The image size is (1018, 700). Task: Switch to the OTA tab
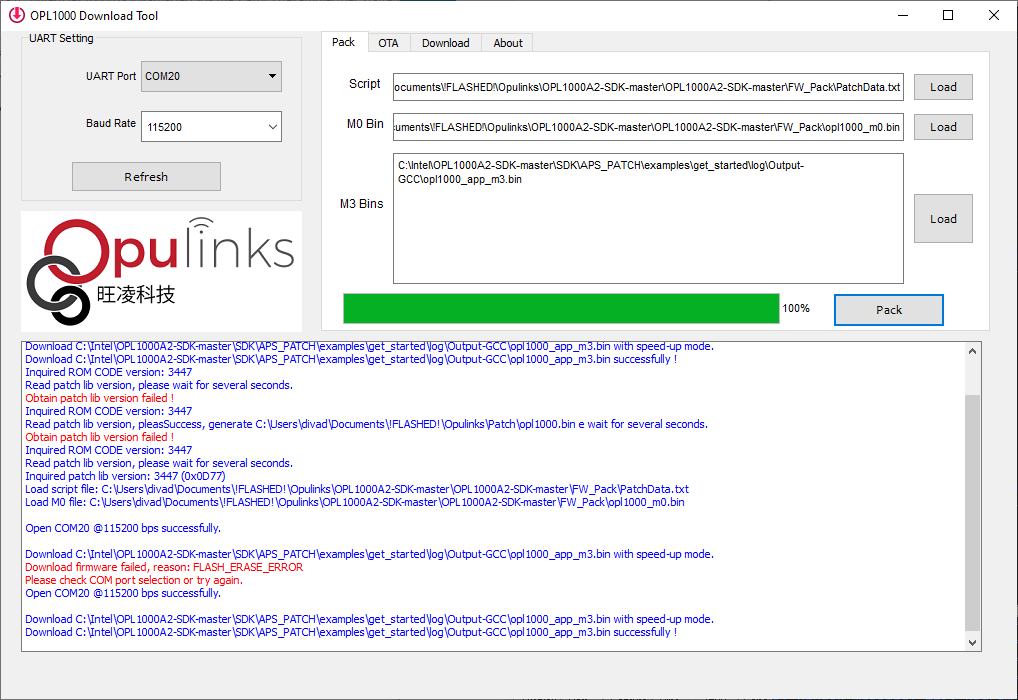pos(388,43)
